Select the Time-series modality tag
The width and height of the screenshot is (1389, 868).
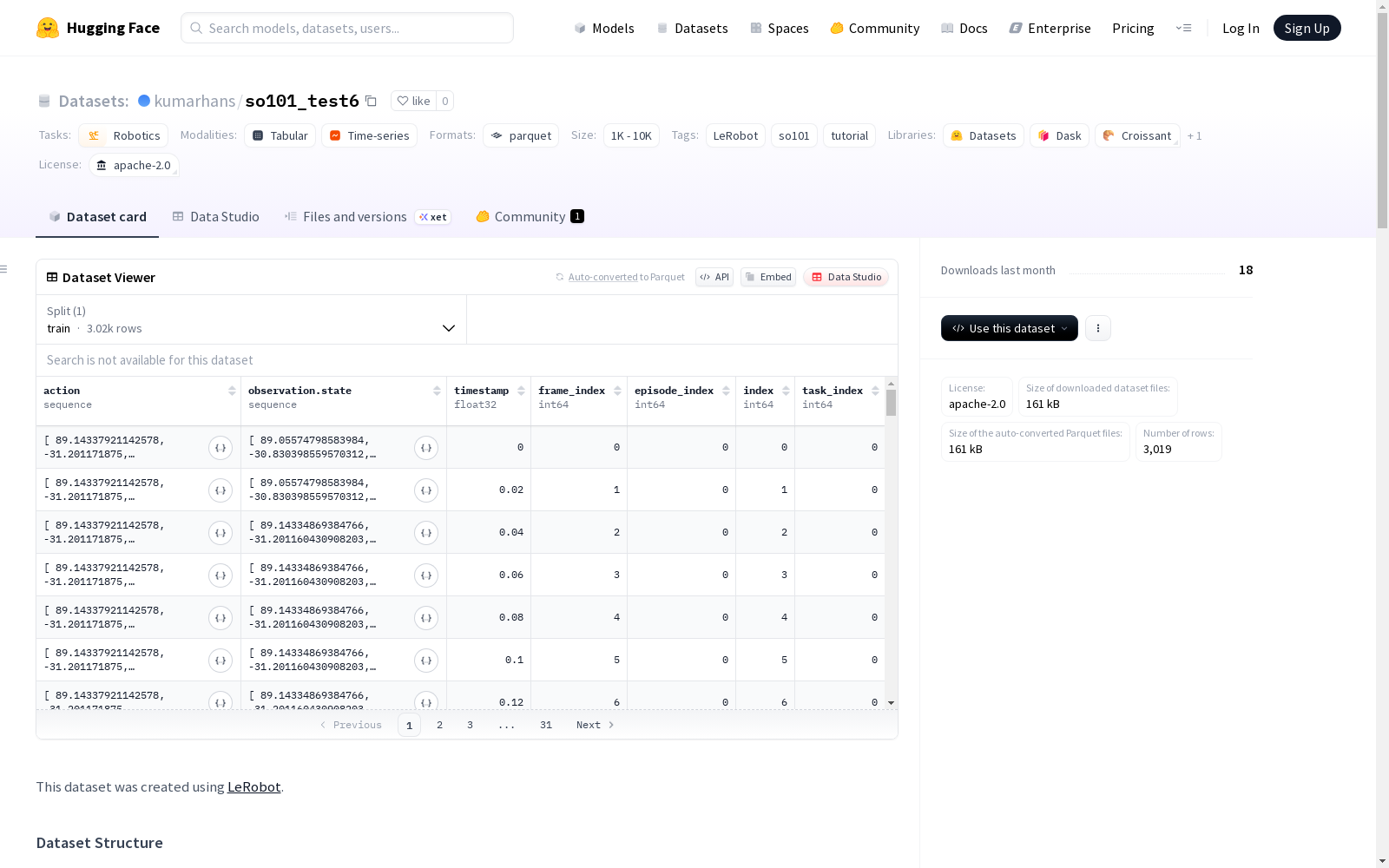click(x=369, y=135)
